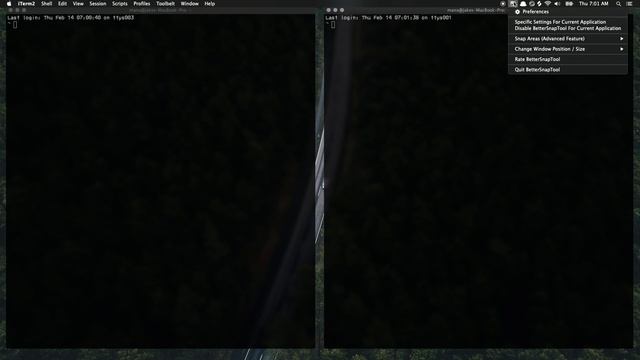
Task: Open the Window menu
Action: pyautogui.click(x=189, y=4)
